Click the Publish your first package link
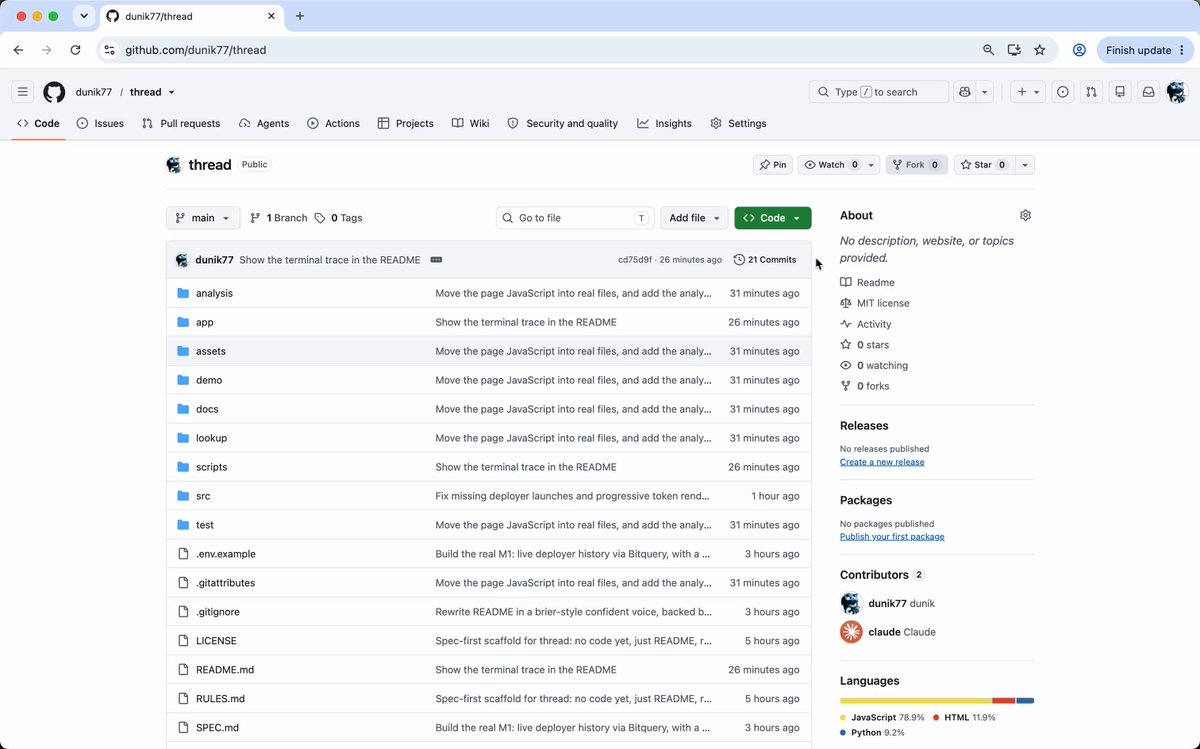Screen dimensions: 1200x749 click(892, 537)
